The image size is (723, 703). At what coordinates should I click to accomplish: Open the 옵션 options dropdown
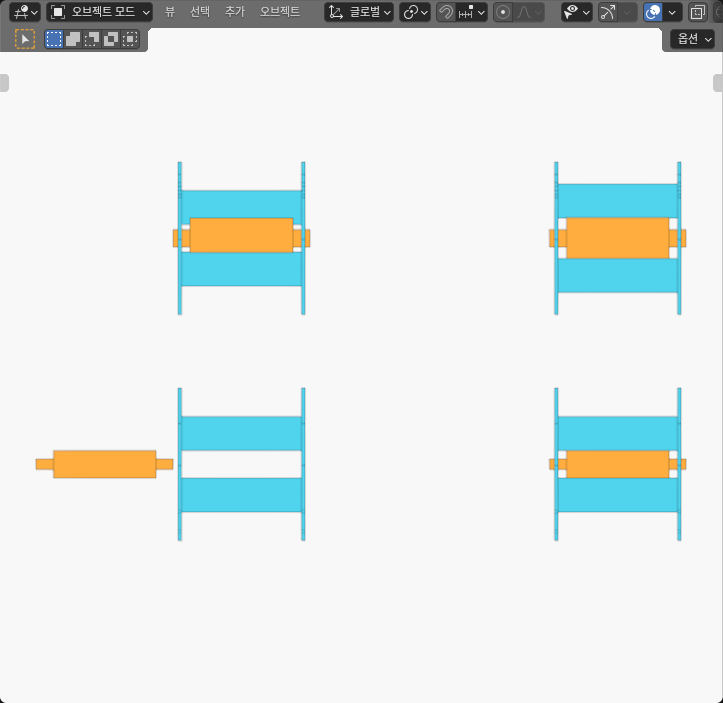point(692,39)
